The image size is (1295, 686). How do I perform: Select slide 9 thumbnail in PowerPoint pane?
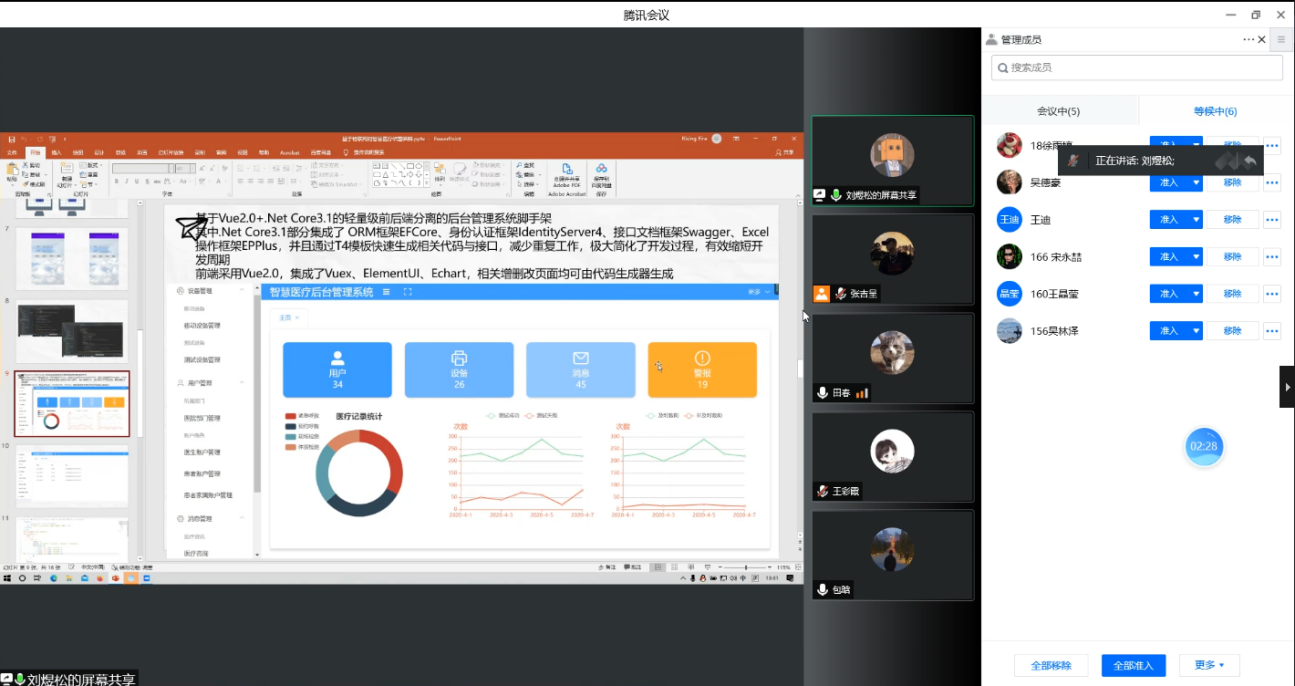[72, 403]
